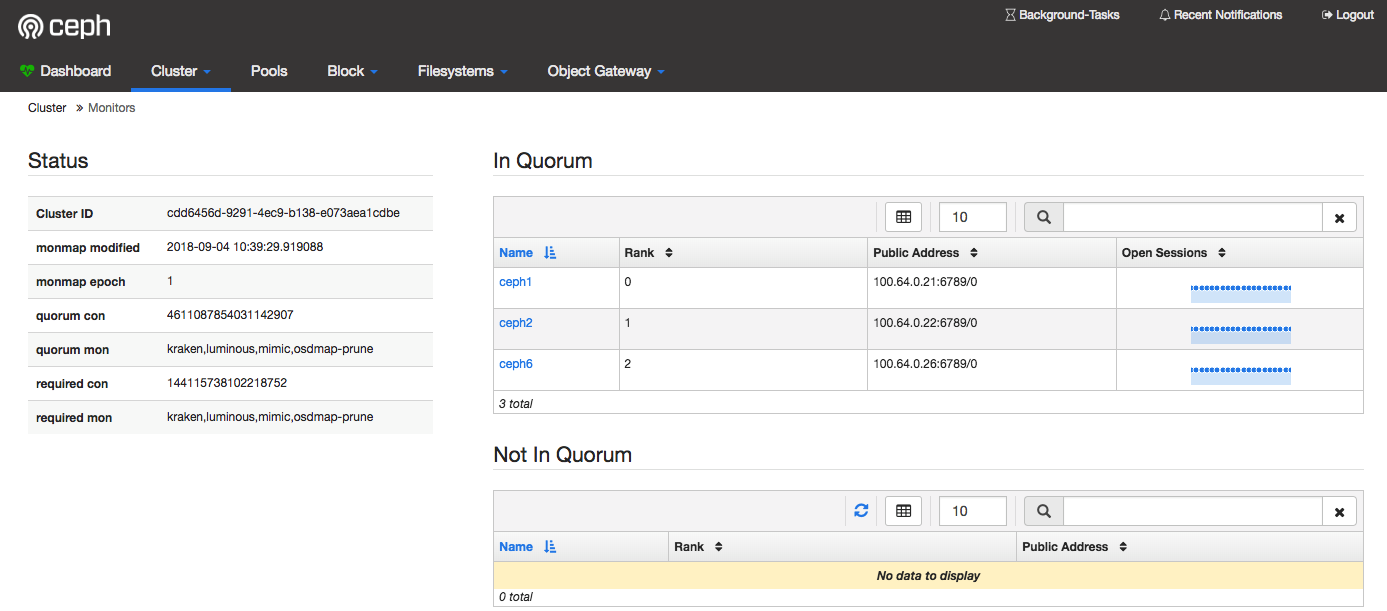Expand the Filesystems dropdown menu
Viewport: 1387px width, 611px height.
tap(462, 71)
